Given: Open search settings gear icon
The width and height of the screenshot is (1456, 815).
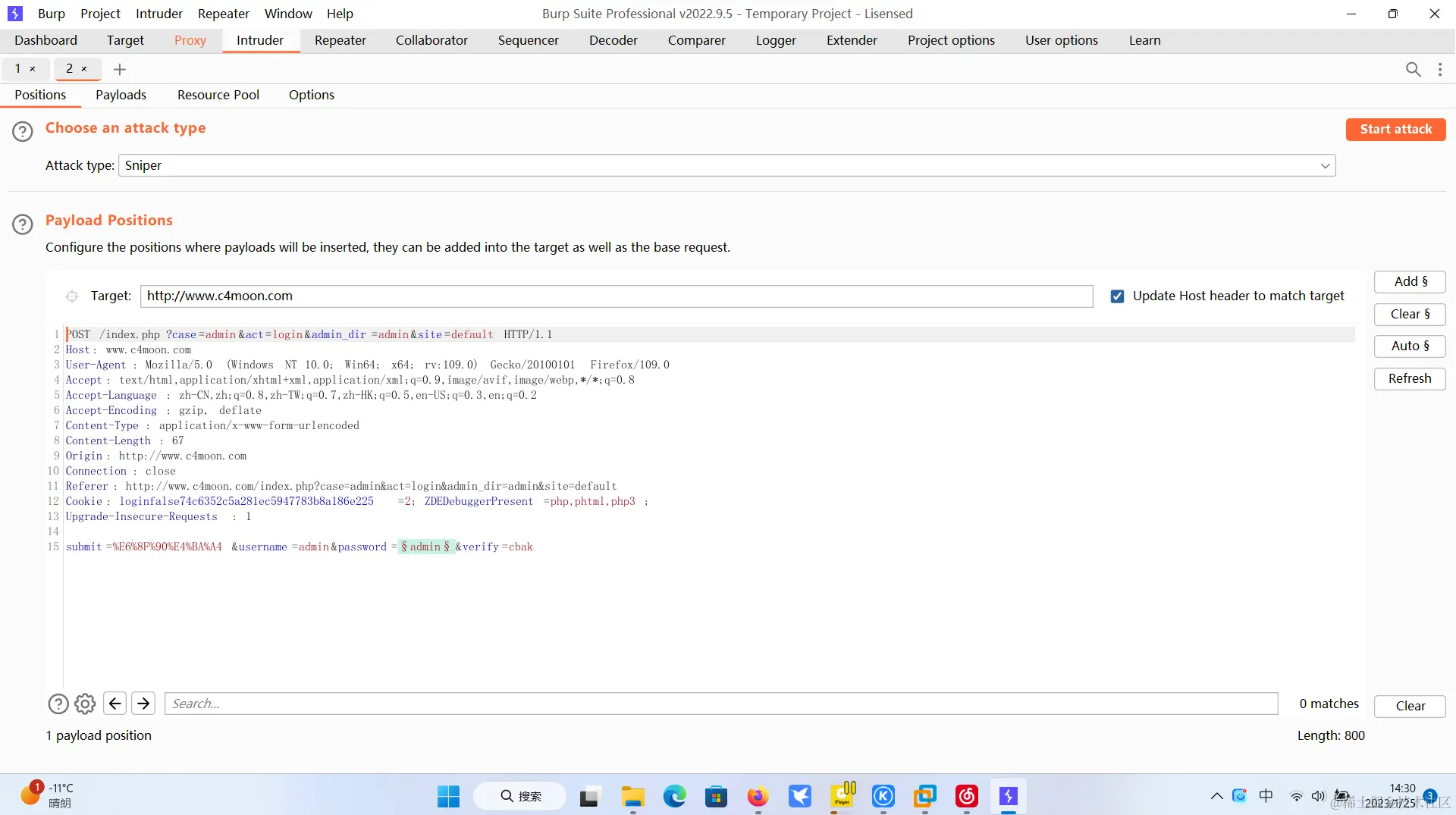Looking at the screenshot, I should point(85,704).
